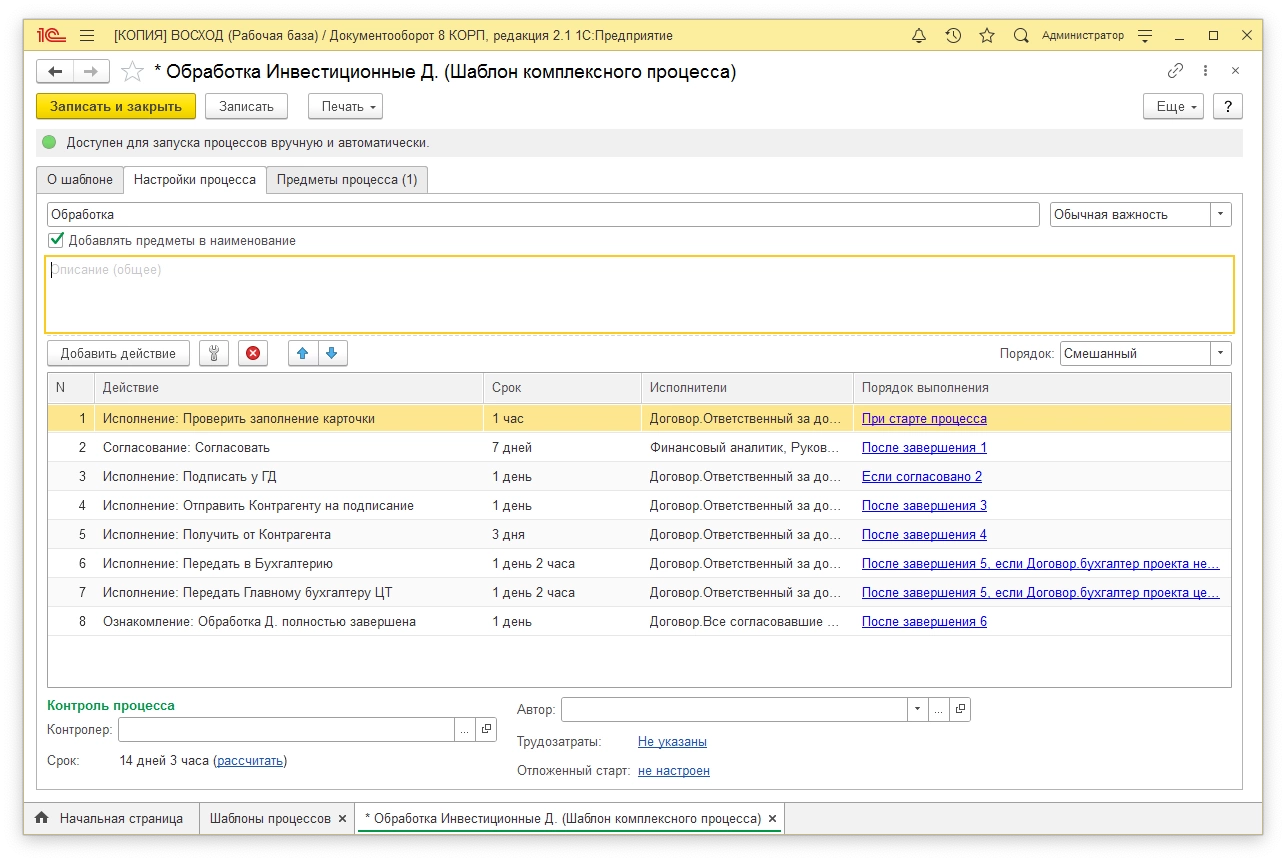
Task: Click the 'Контролер' input field
Action: 286,730
